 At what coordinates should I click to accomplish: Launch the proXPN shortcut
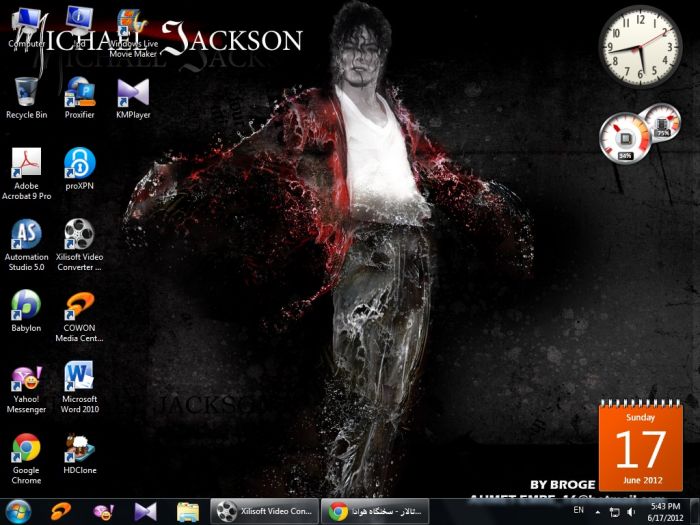tap(79, 169)
